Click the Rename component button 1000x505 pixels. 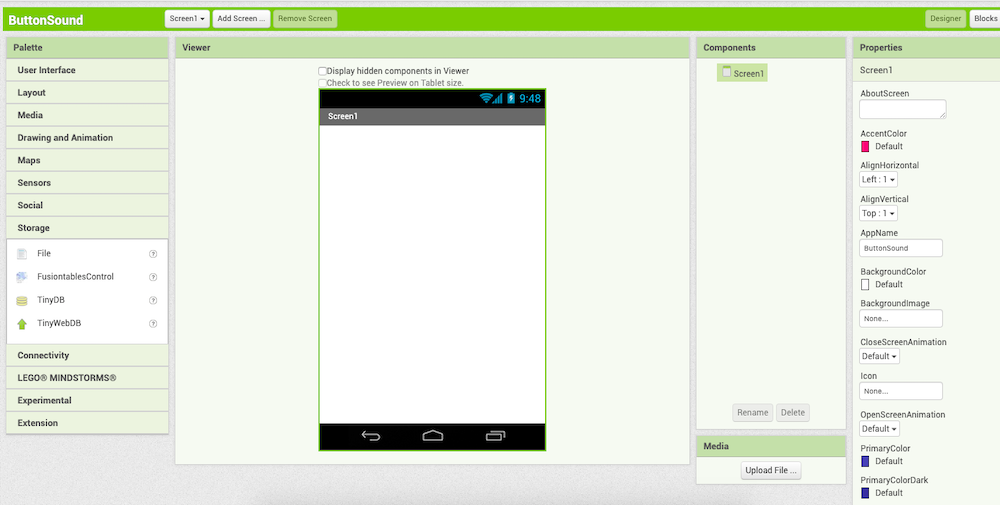tap(753, 413)
